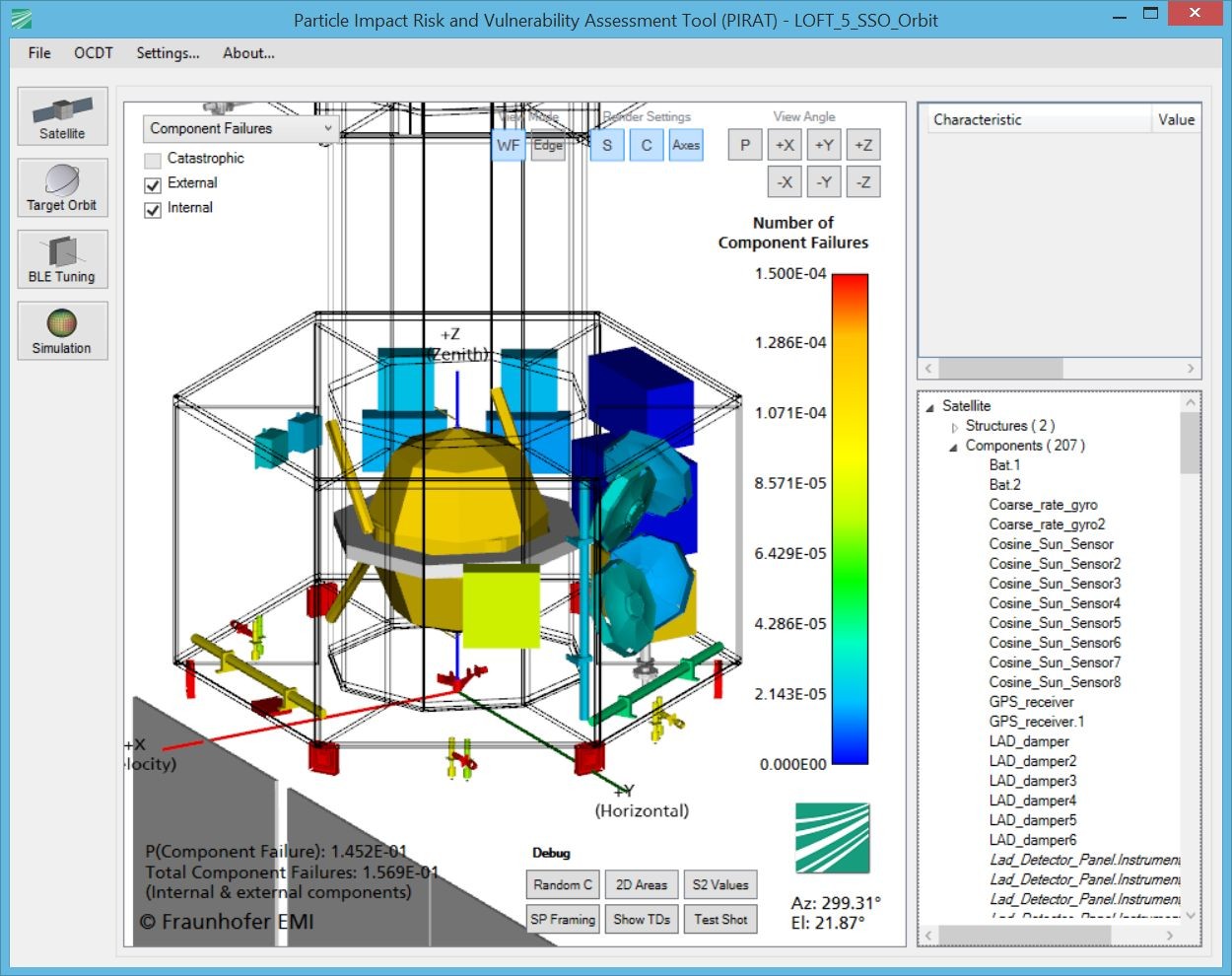Select Cosine_Sun_Sensor component
Image resolution: width=1232 pixels, height=976 pixels.
[1051, 544]
